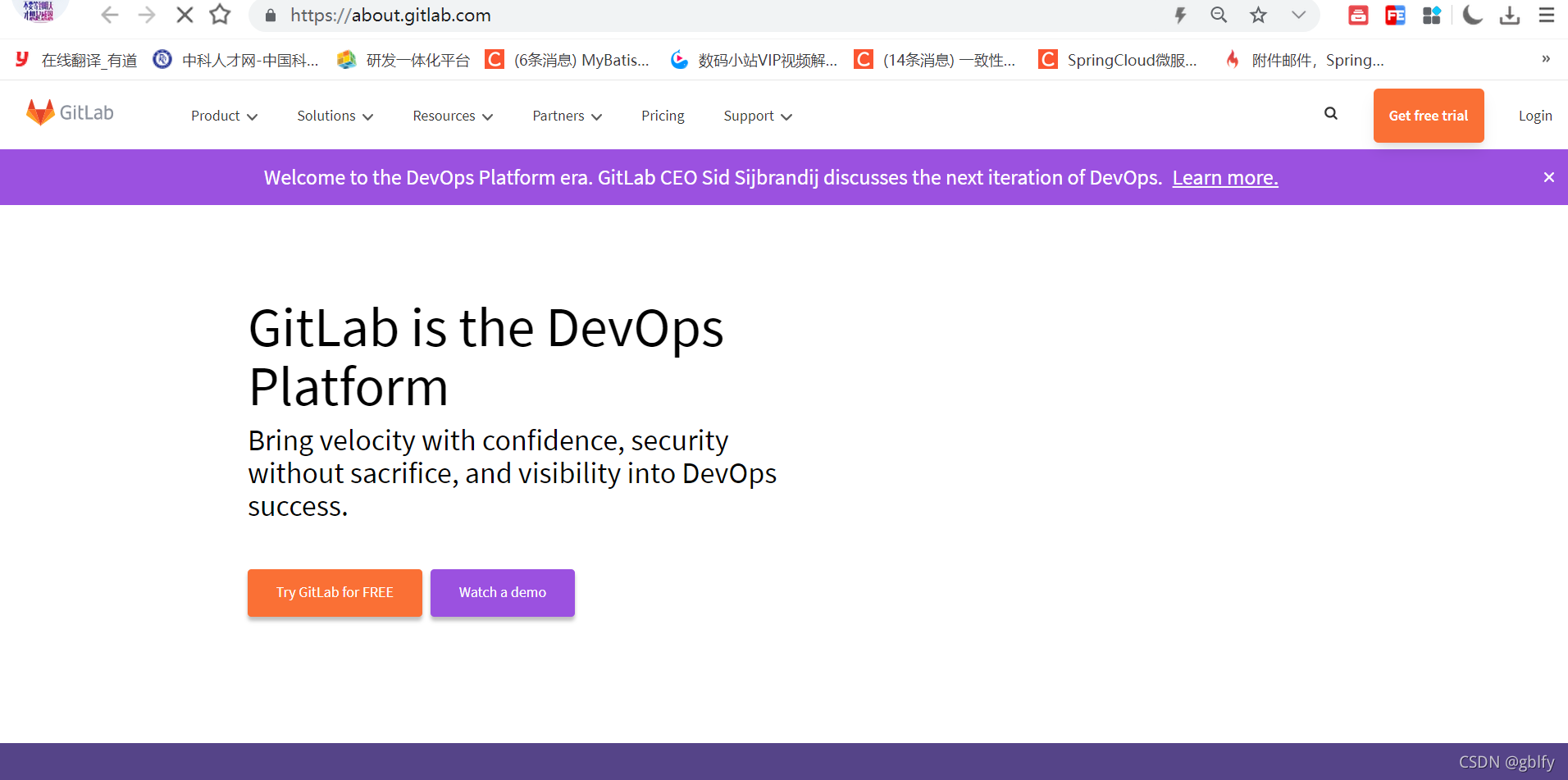Toggle night mode with the moon icon

[1472, 15]
